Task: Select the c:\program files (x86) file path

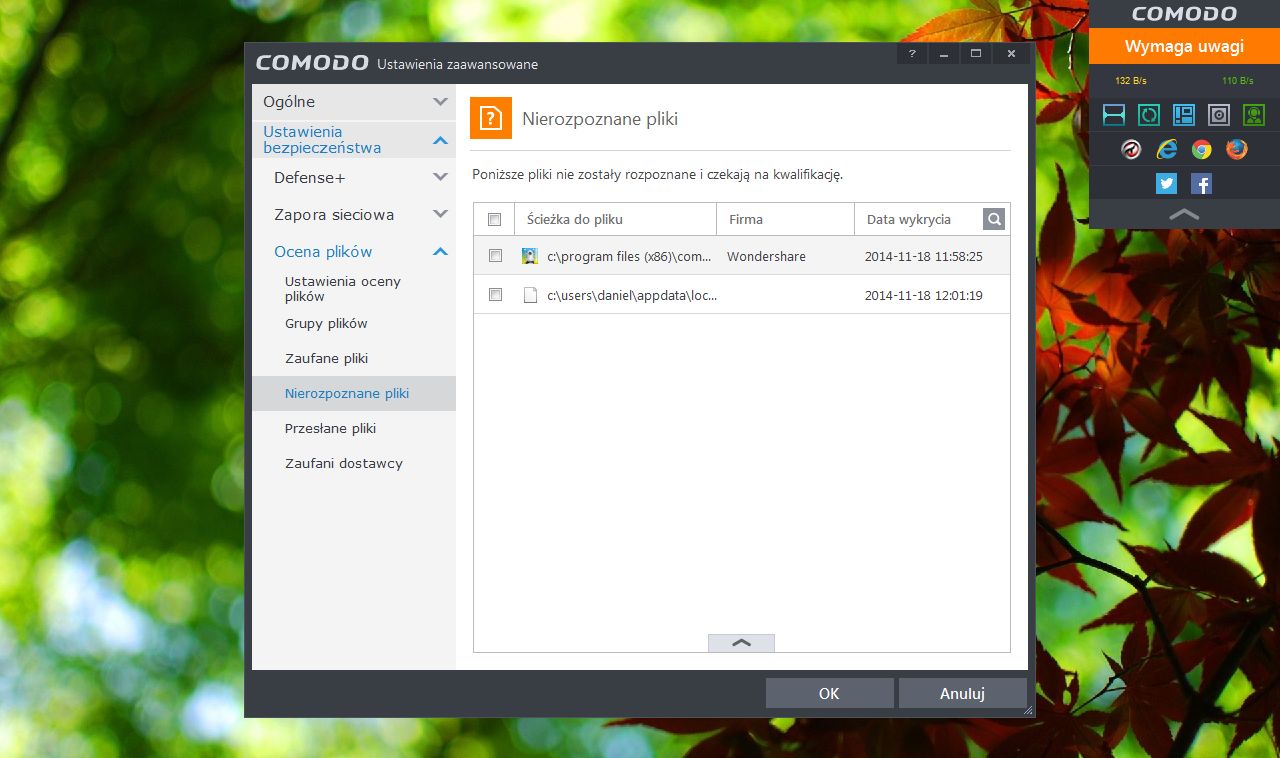Action: pos(630,256)
